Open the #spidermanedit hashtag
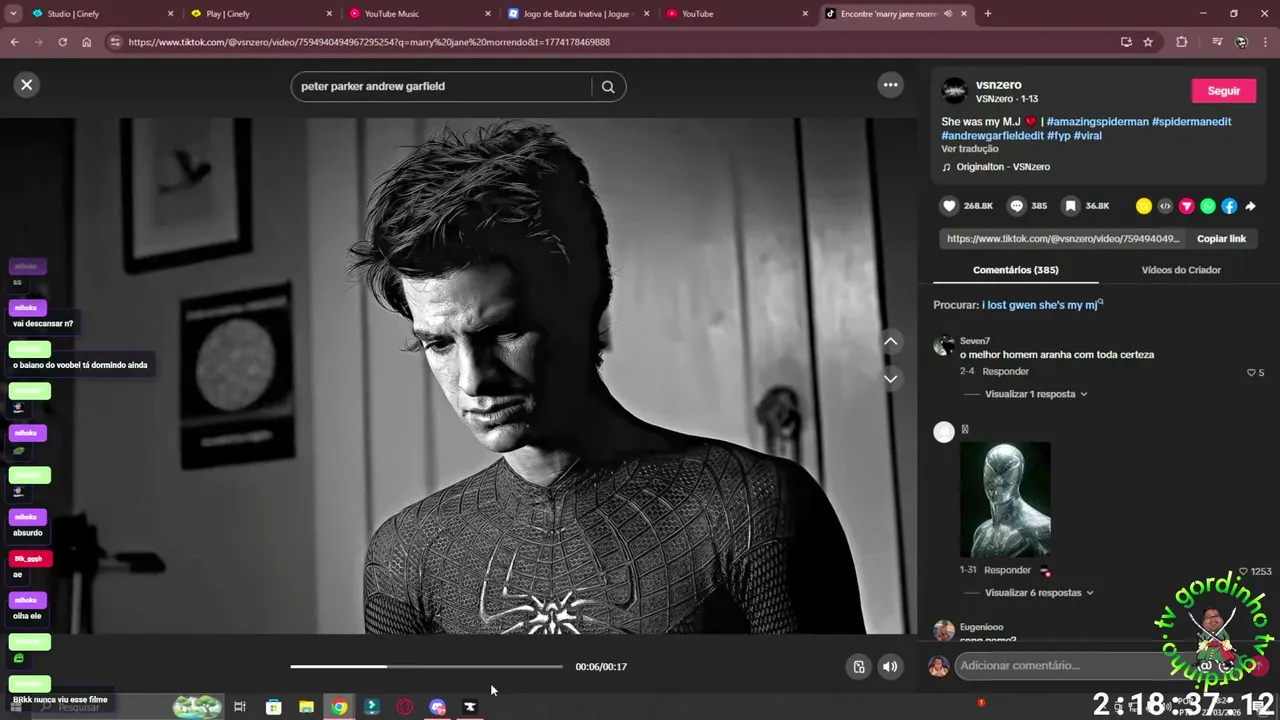The height and width of the screenshot is (720, 1280). (x=1191, y=122)
